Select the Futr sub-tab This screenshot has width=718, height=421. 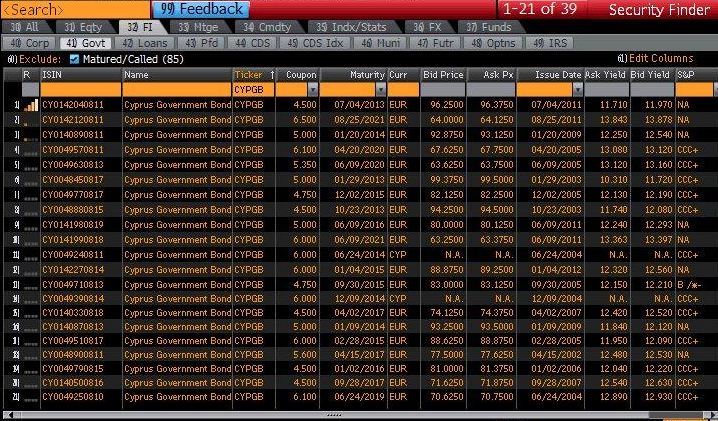(x=435, y=43)
